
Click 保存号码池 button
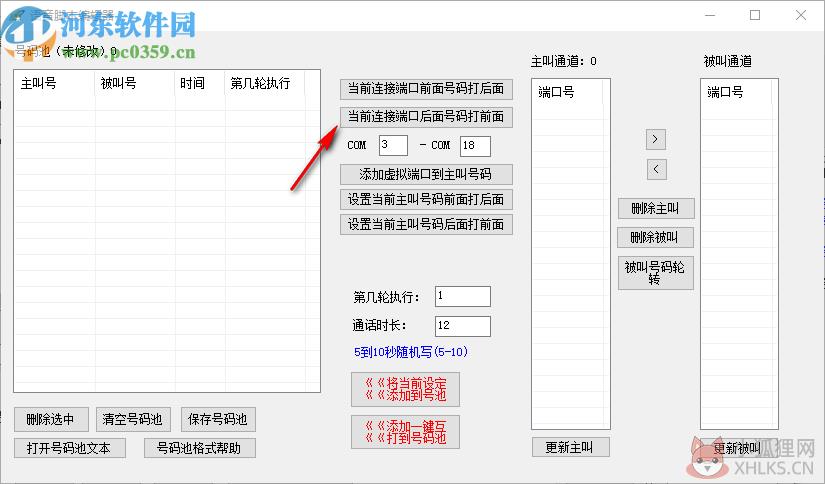[x=218, y=419]
